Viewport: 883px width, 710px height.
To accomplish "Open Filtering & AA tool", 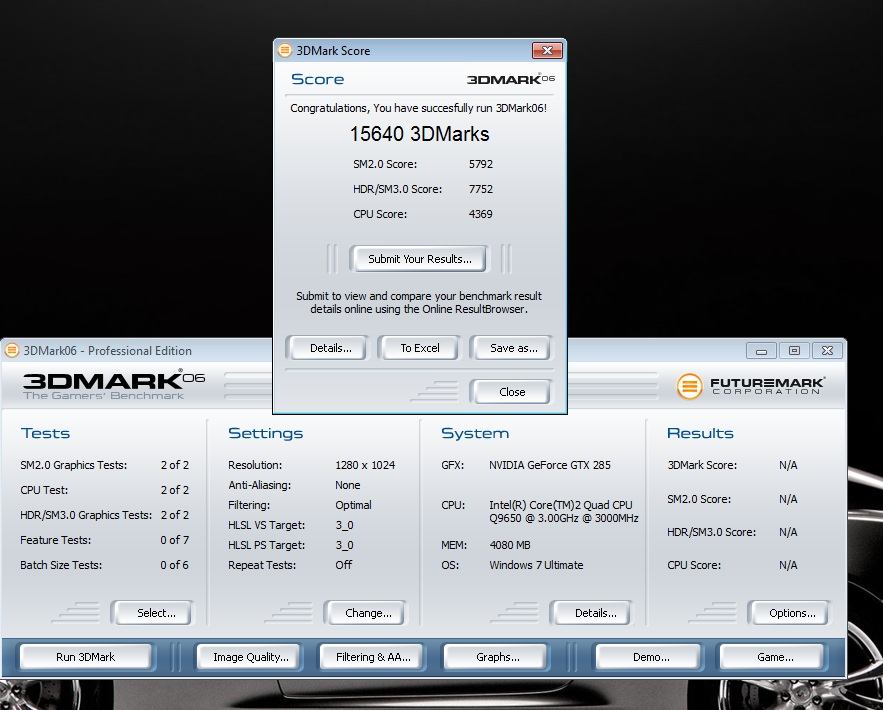I will [x=373, y=657].
